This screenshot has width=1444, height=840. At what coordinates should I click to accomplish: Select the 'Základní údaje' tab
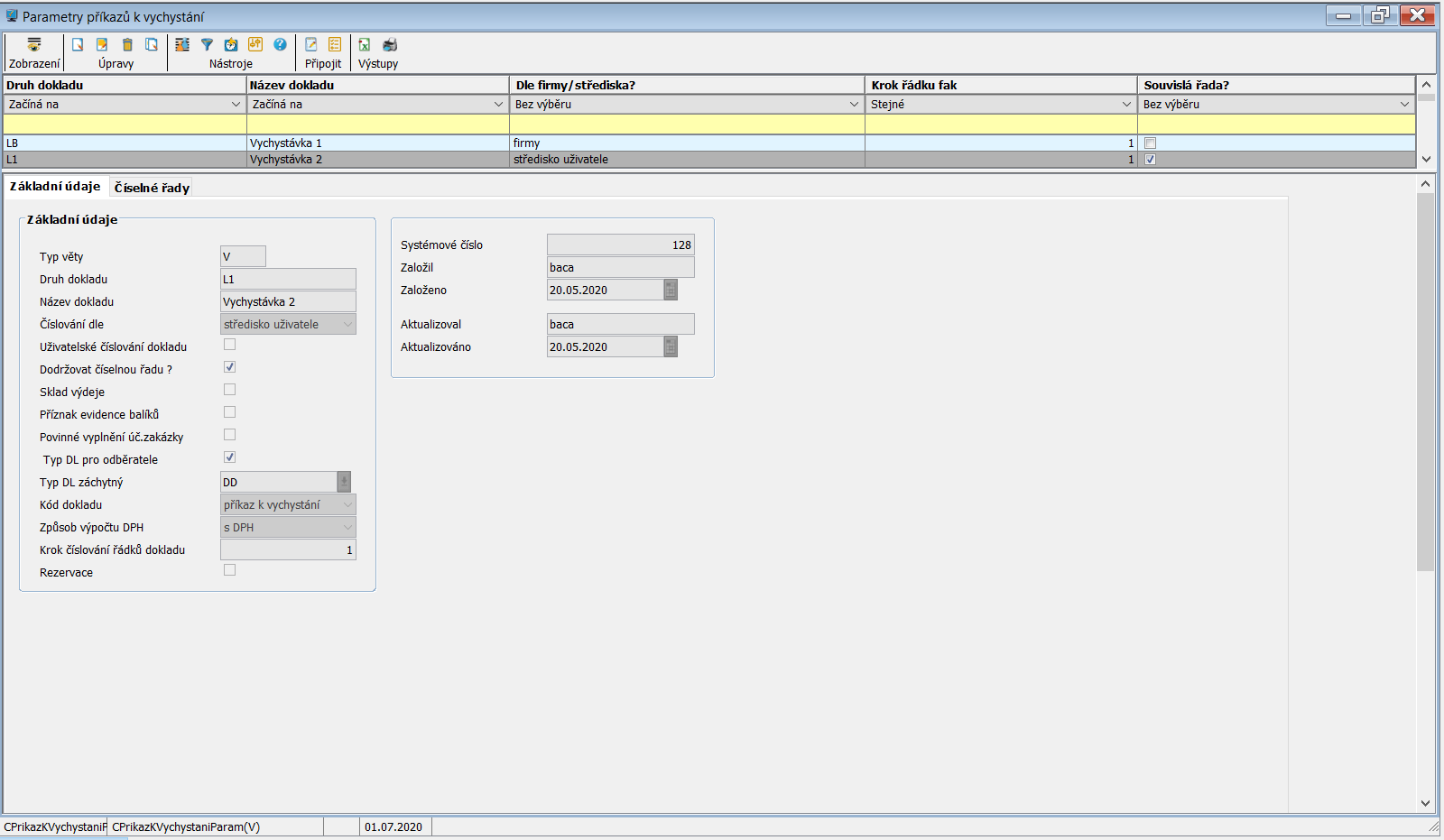pyautogui.click(x=55, y=186)
